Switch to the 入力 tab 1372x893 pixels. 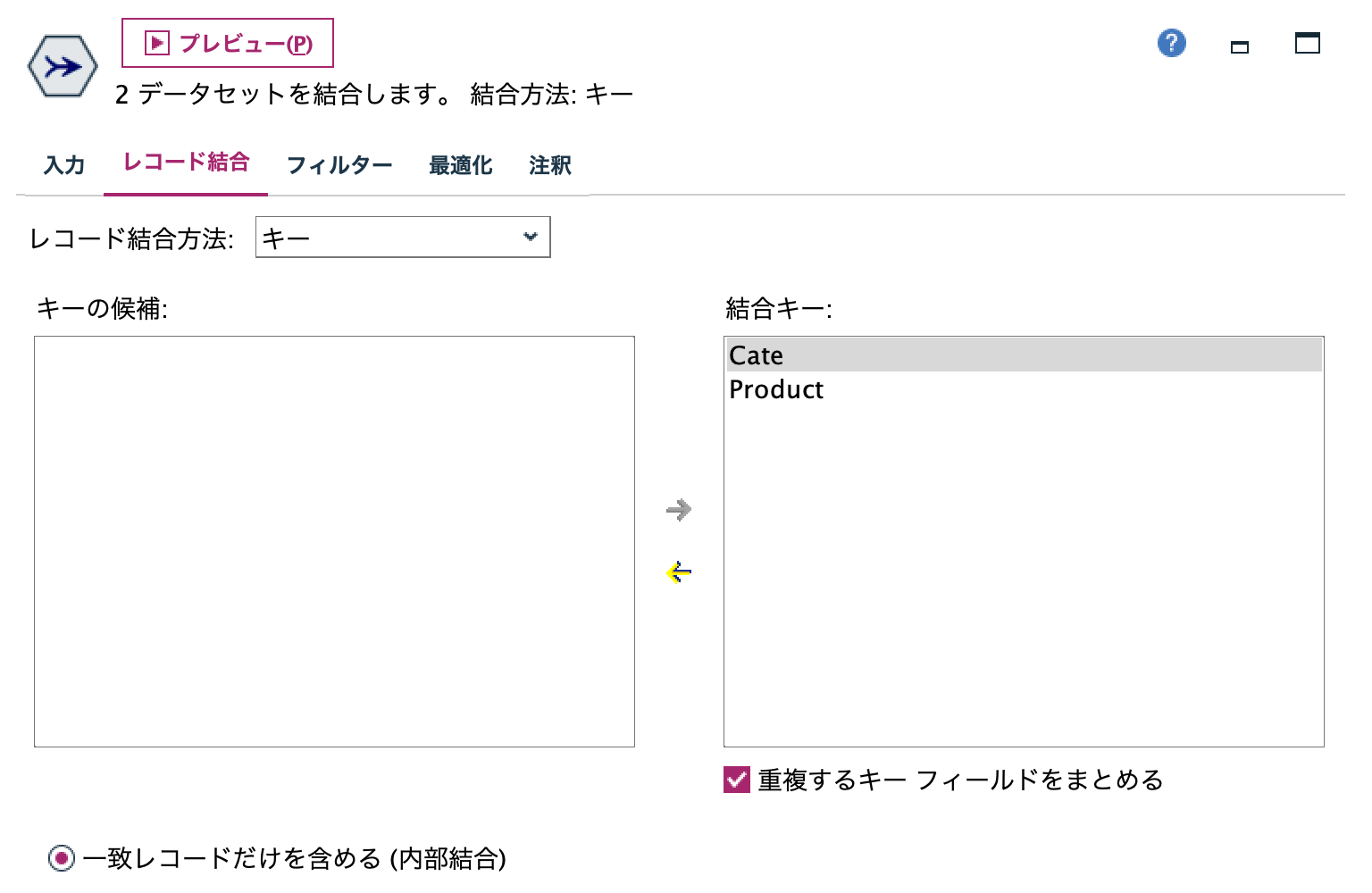[x=63, y=165]
